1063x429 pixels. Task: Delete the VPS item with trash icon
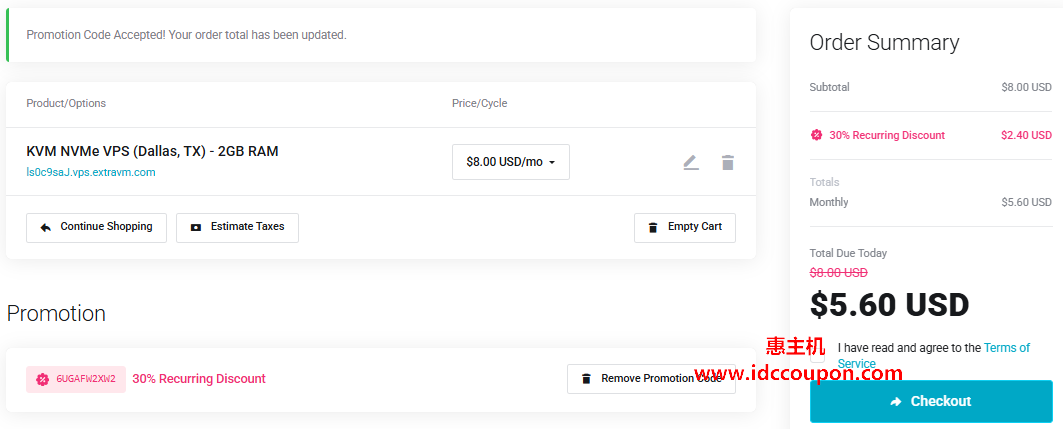728,162
